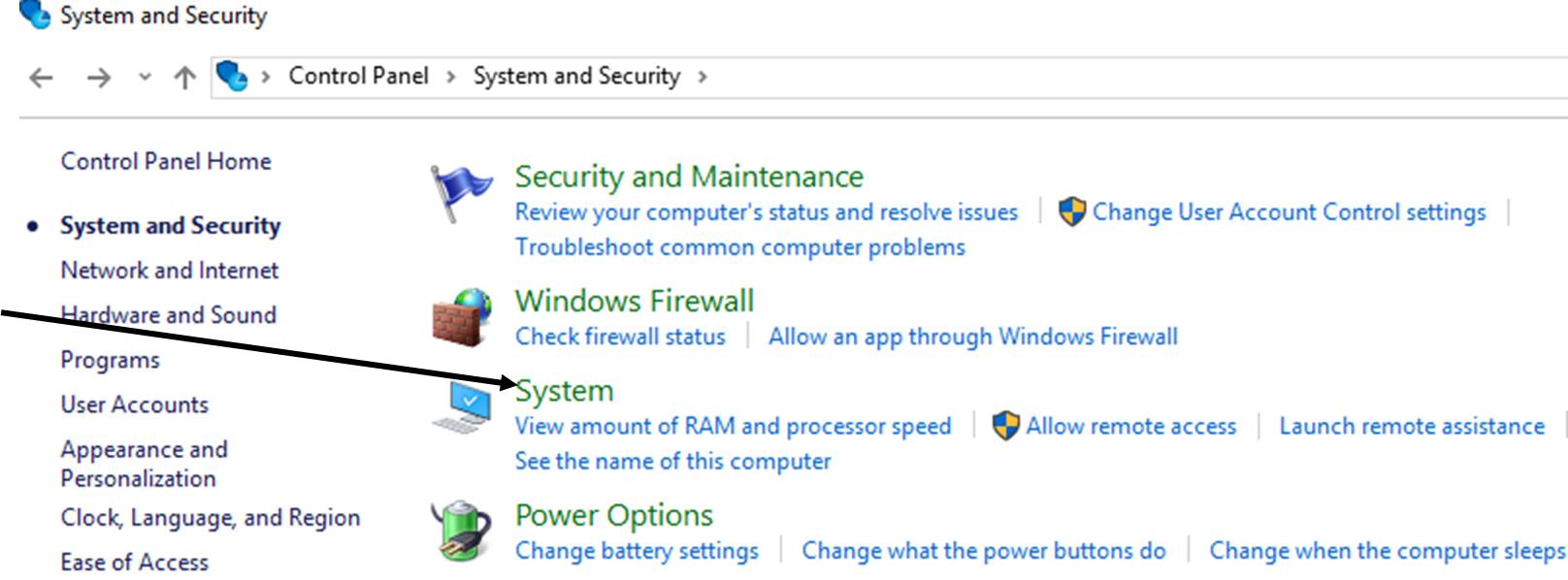Image resolution: width=1568 pixels, height=580 pixels.
Task: Navigate up one level with the up arrow
Action: pyautogui.click(x=184, y=77)
